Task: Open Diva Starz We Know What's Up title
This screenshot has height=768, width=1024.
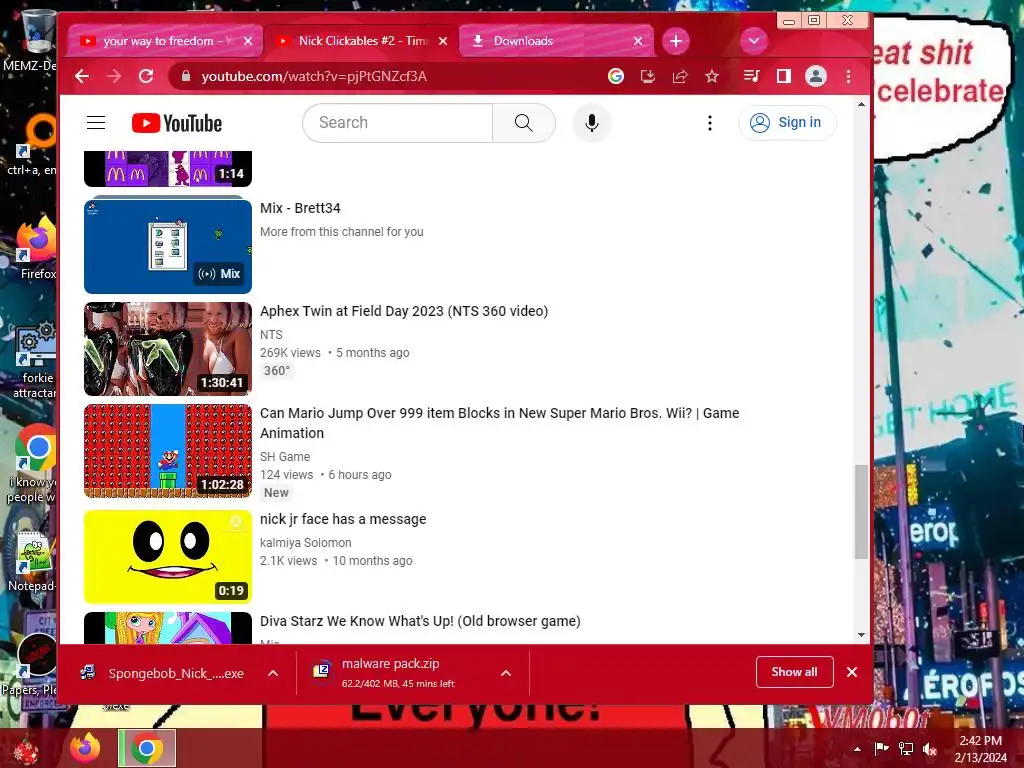Action: (x=420, y=621)
